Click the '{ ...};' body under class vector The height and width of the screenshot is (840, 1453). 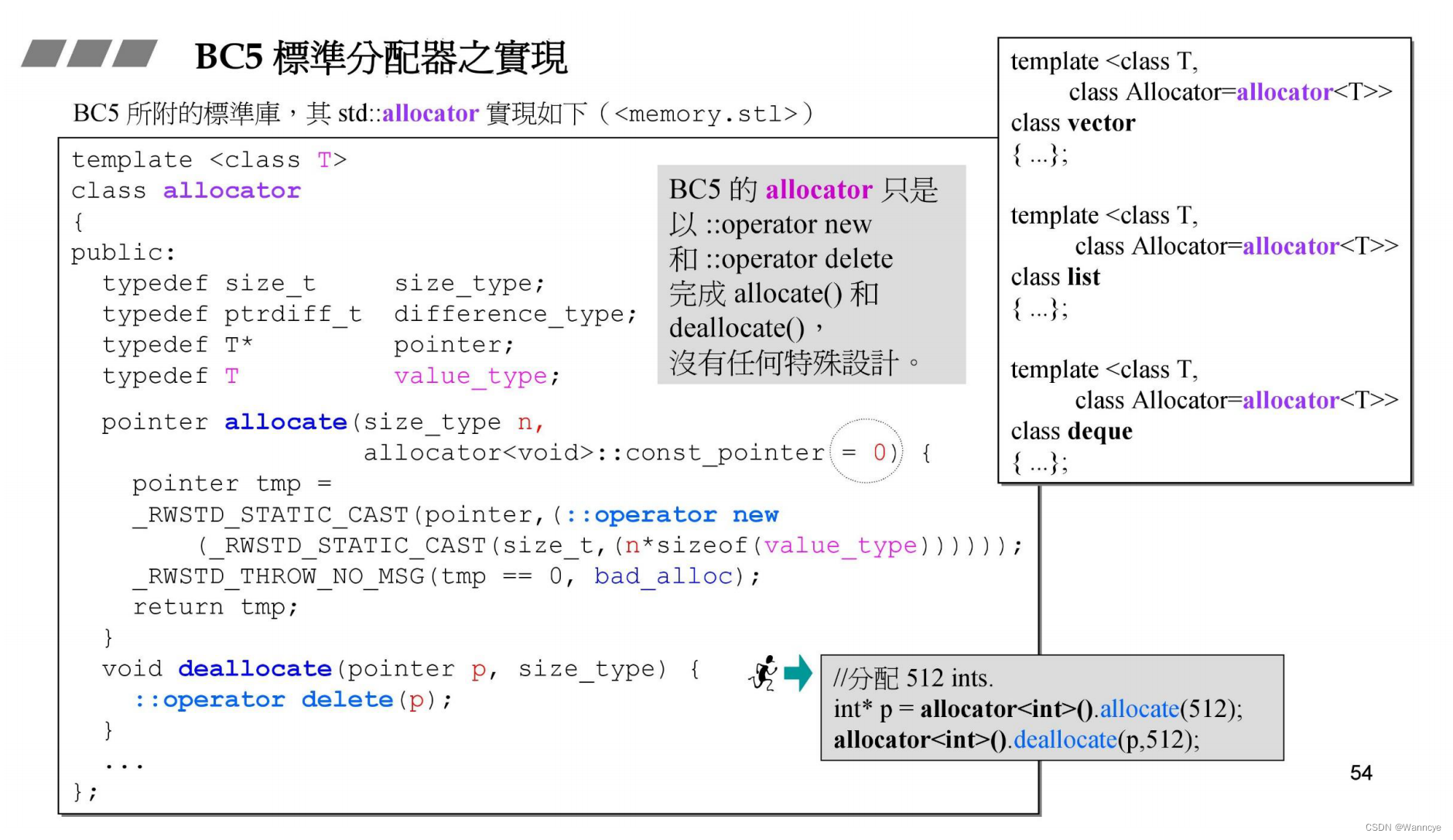[1040, 155]
